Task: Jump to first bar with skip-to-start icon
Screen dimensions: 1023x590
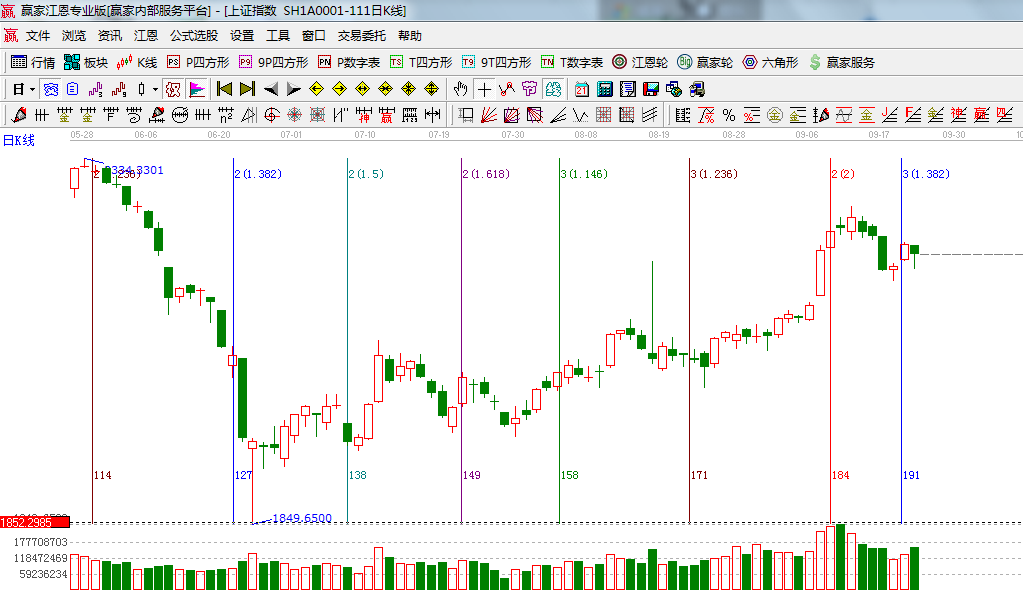Action: pos(224,89)
